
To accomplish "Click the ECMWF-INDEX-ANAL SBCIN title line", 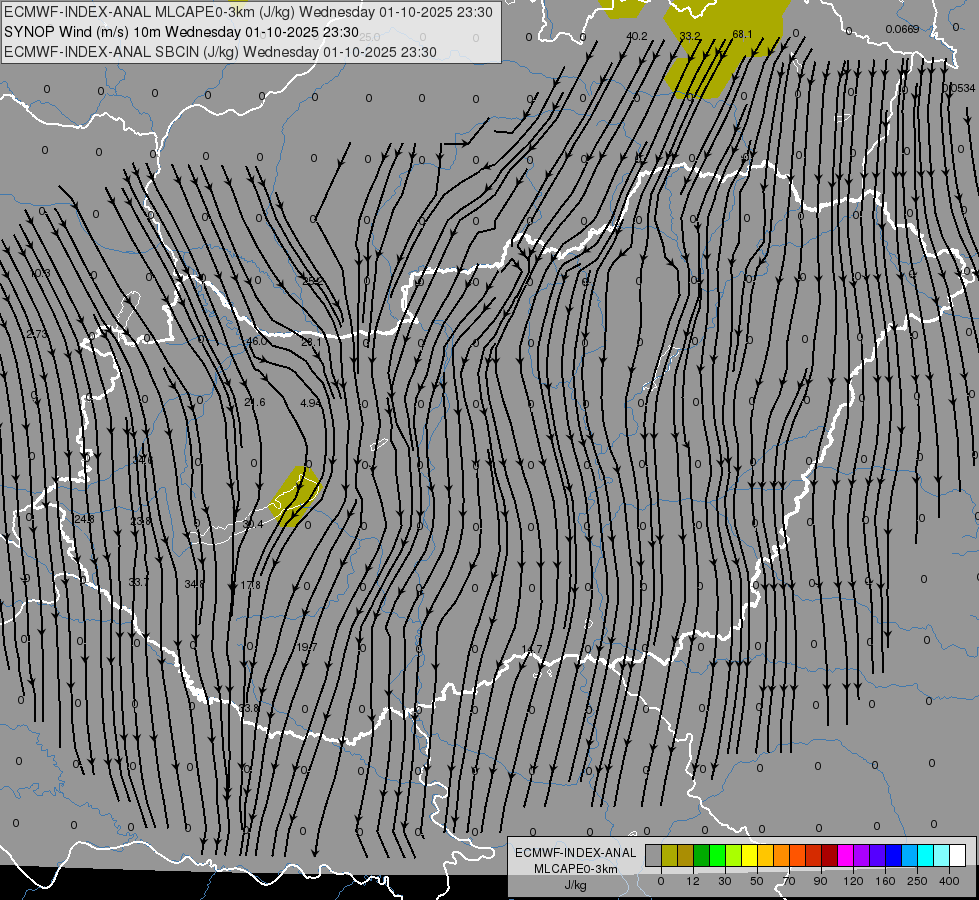I will coord(220,51).
